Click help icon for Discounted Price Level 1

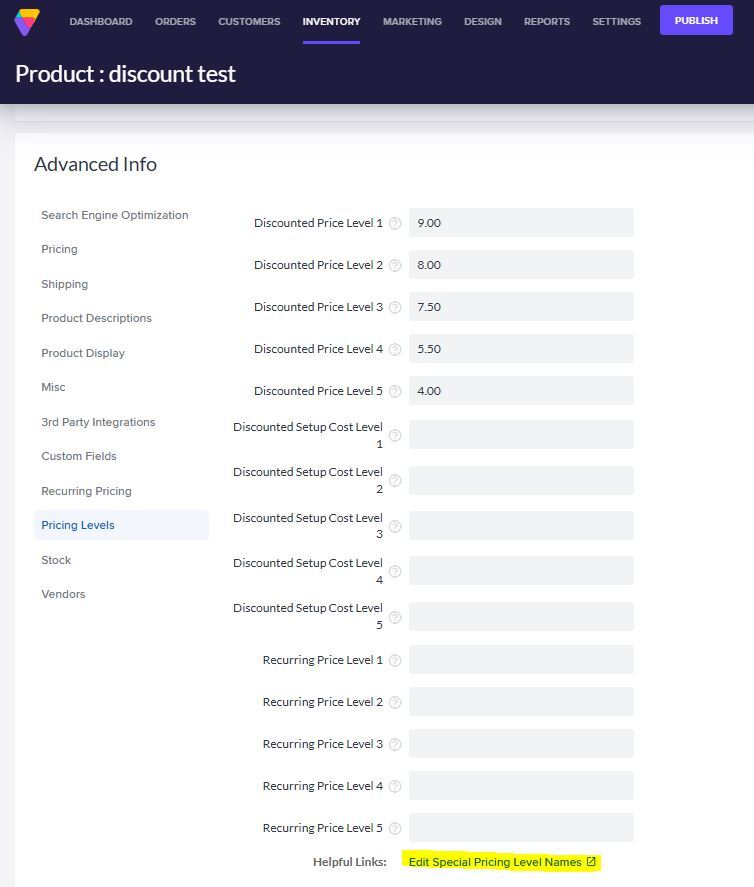(x=395, y=224)
